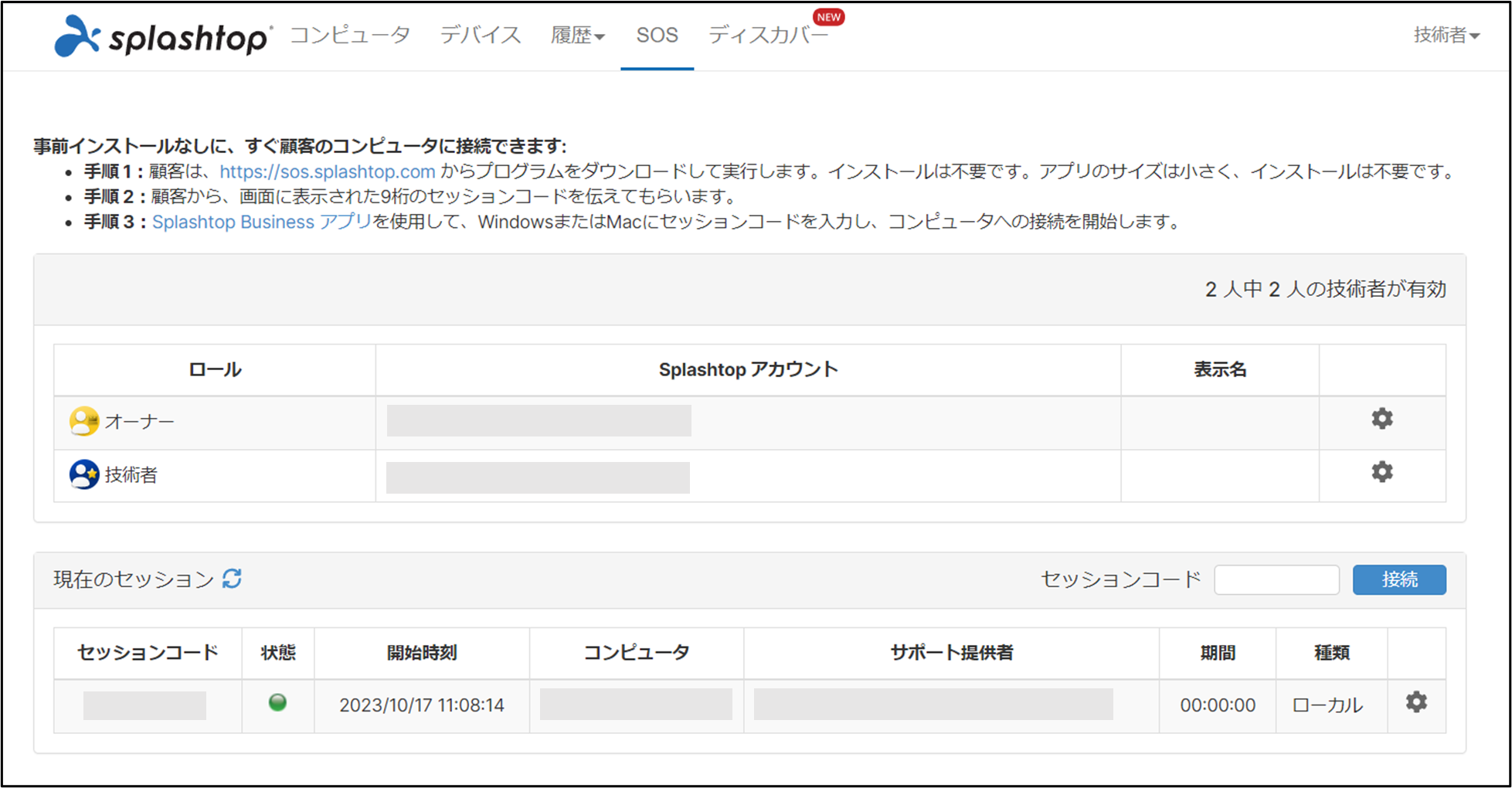Open the owner row gear settings
Image resolution: width=1512 pixels, height=788 pixels.
1381,419
